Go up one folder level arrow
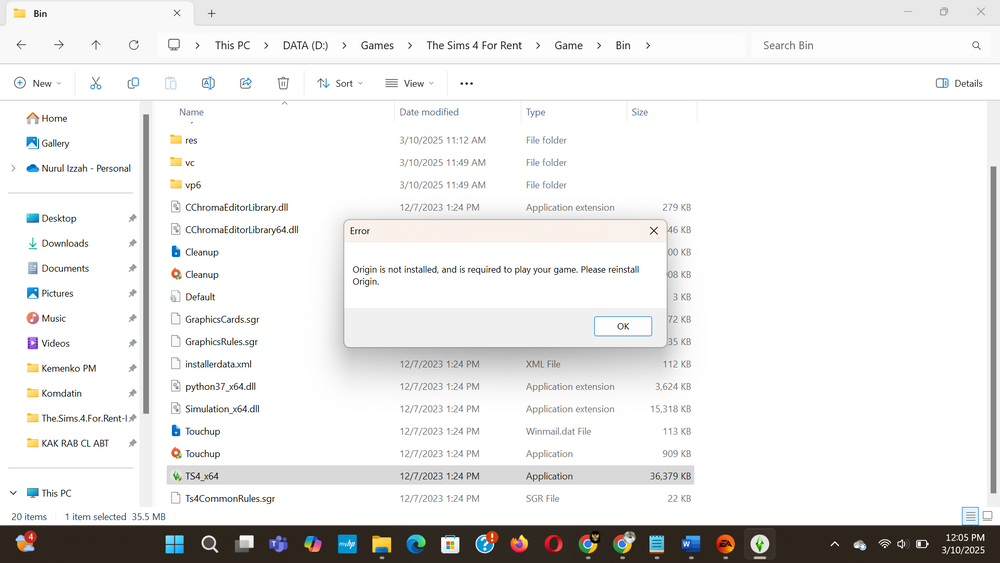Viewport: 1000px width, 563px height. 96,45
